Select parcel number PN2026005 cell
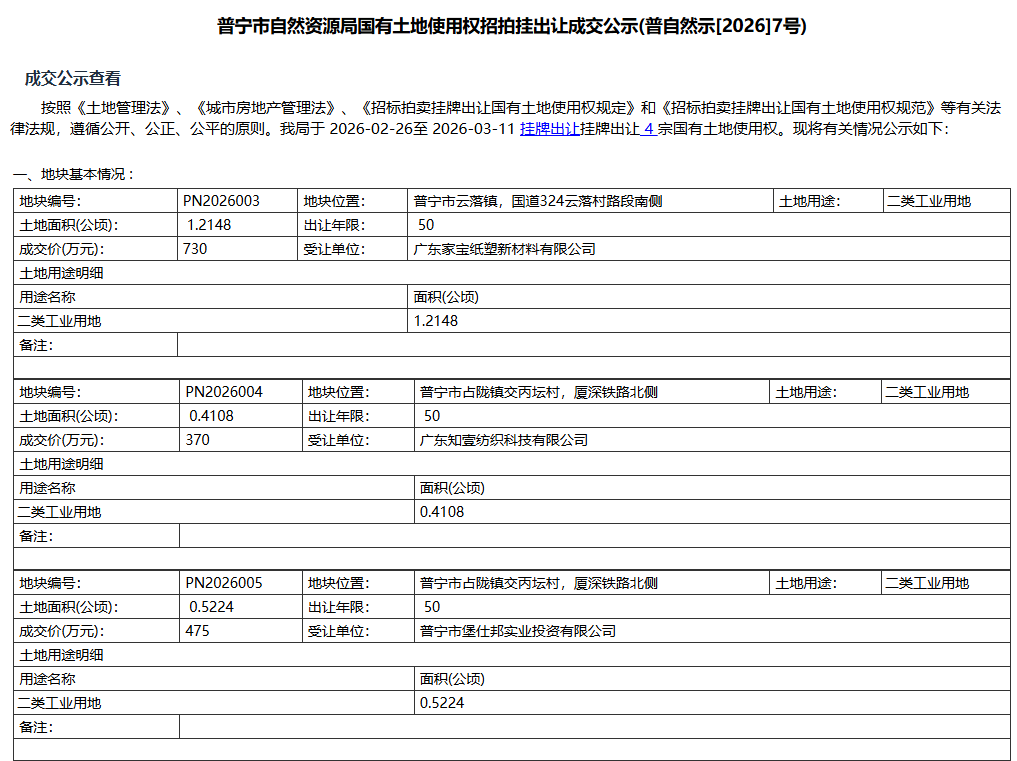1017x761 pixels. click(x=224, y=583)
